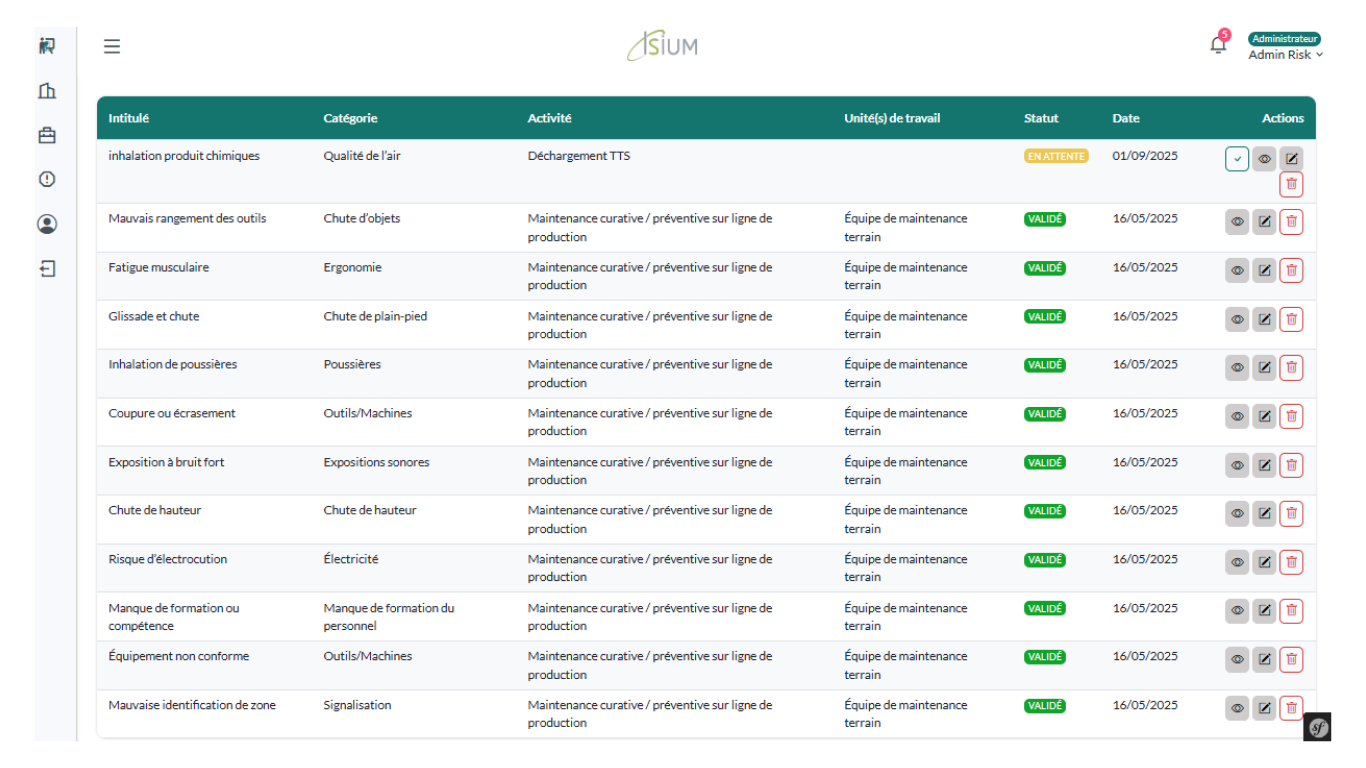Toggle the hamburger sidebar menu
The image size is (1366, 768).
click(112, 46)
